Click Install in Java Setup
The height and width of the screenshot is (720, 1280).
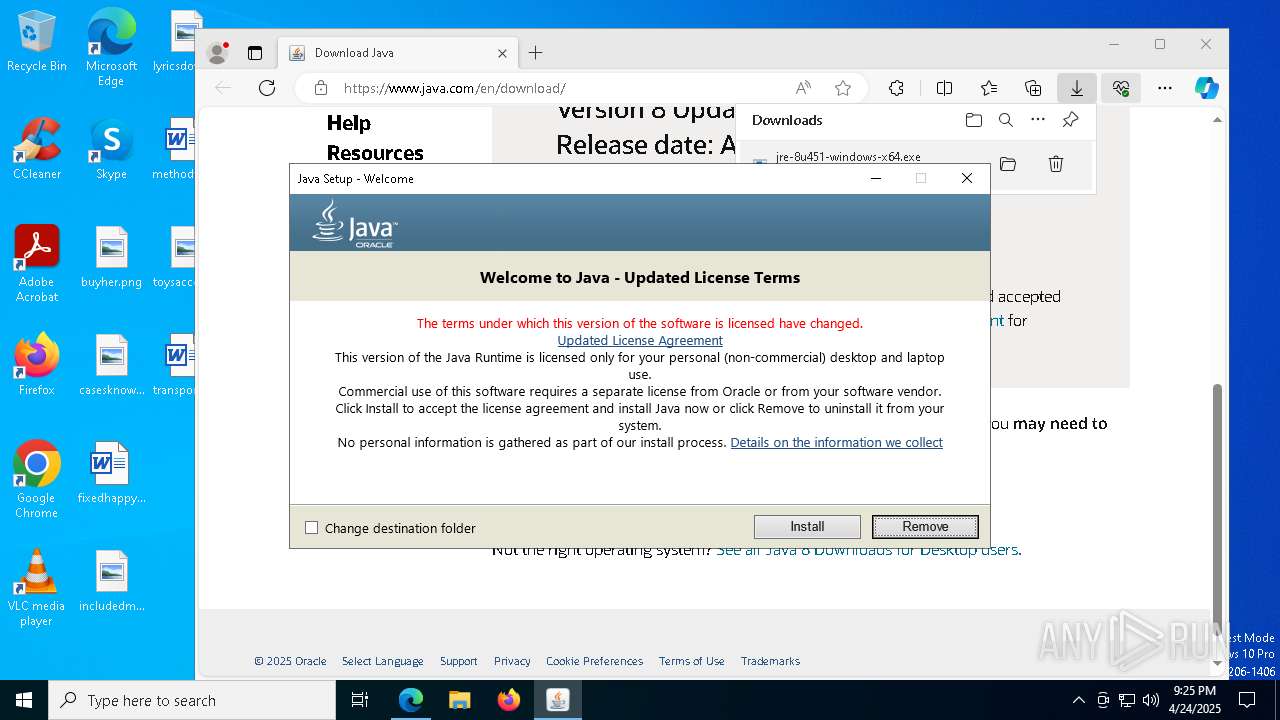click(807, 527)
